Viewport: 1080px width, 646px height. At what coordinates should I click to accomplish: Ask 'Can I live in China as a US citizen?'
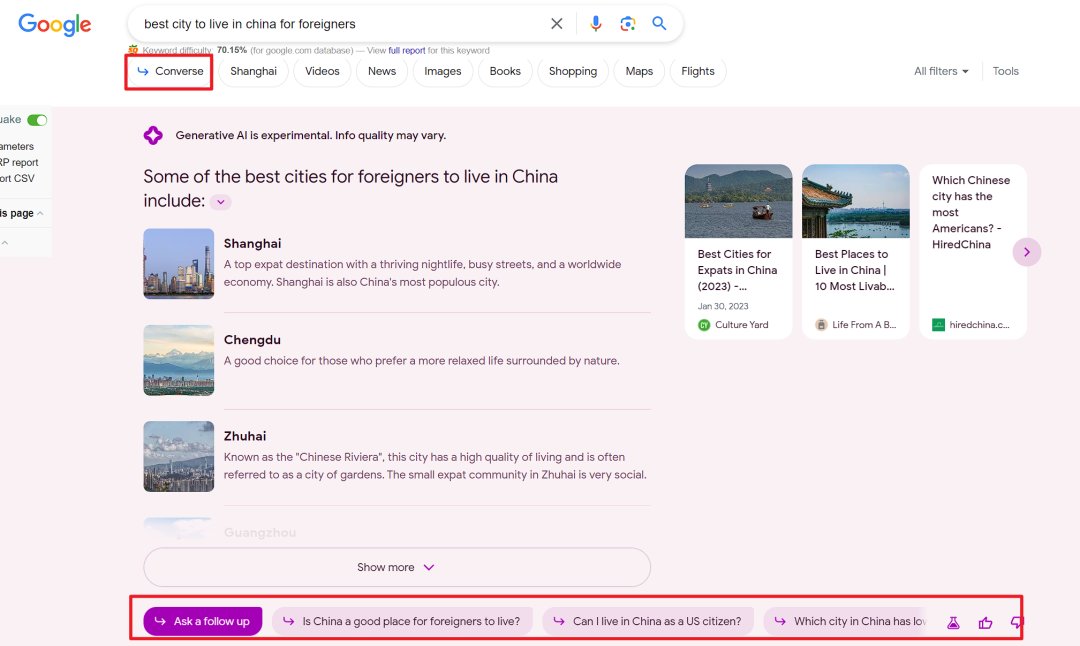coord(648,621)
